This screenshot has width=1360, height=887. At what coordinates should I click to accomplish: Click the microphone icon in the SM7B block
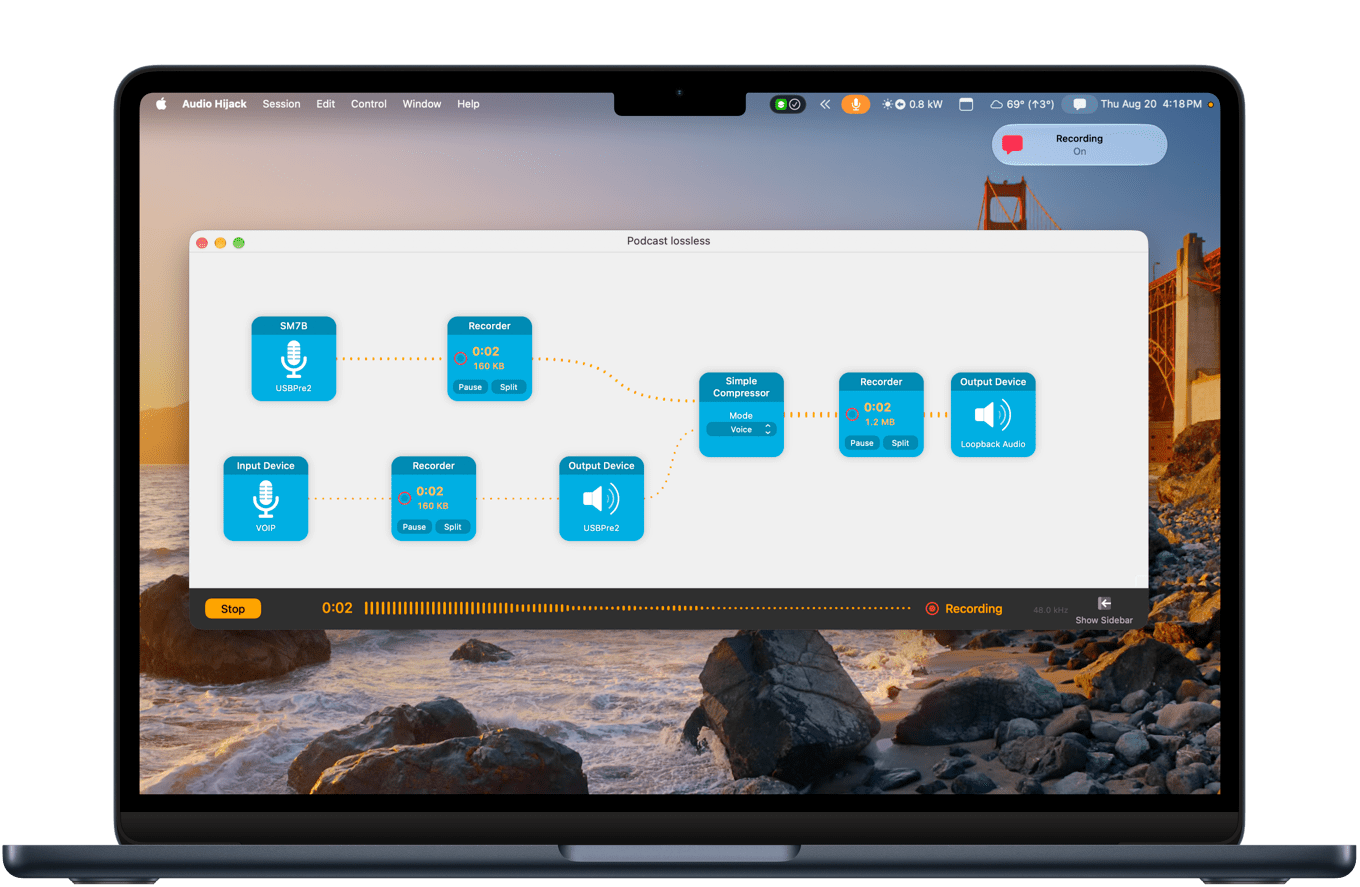[293, 358]
